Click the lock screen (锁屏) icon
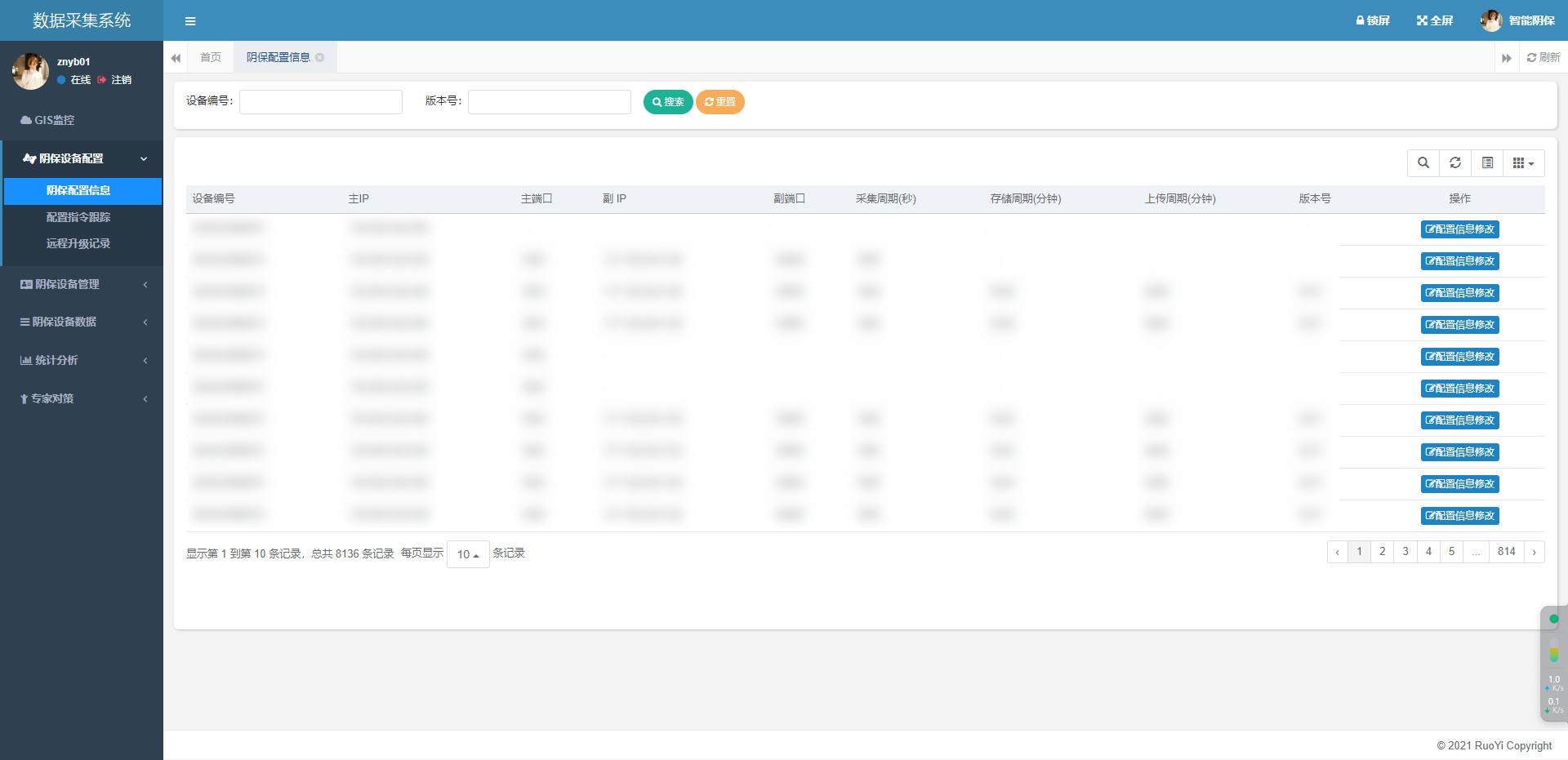Image resolution: width=1568 pixels, height=760 pixels. tap(1372, 20)
